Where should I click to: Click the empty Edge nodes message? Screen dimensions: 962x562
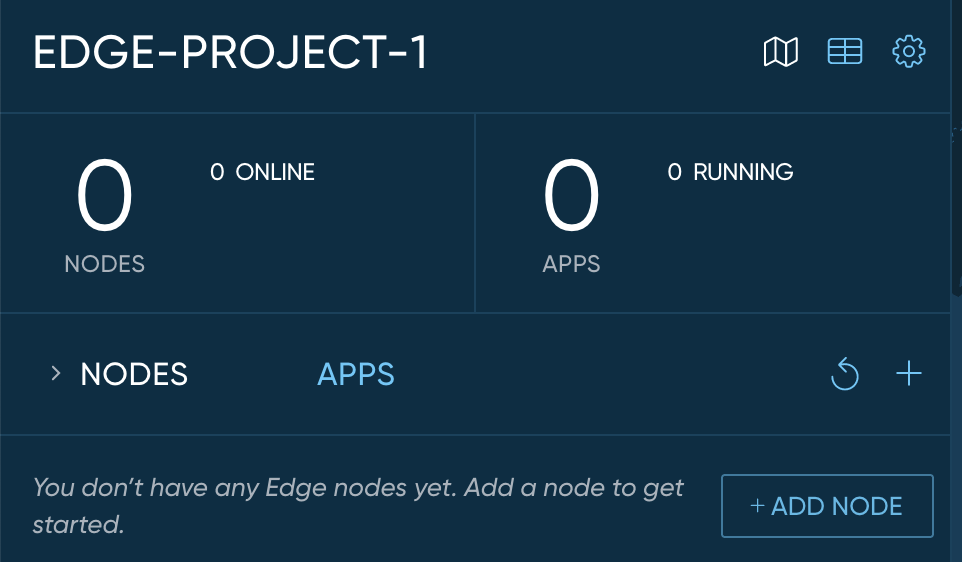[x=358, y=505]
